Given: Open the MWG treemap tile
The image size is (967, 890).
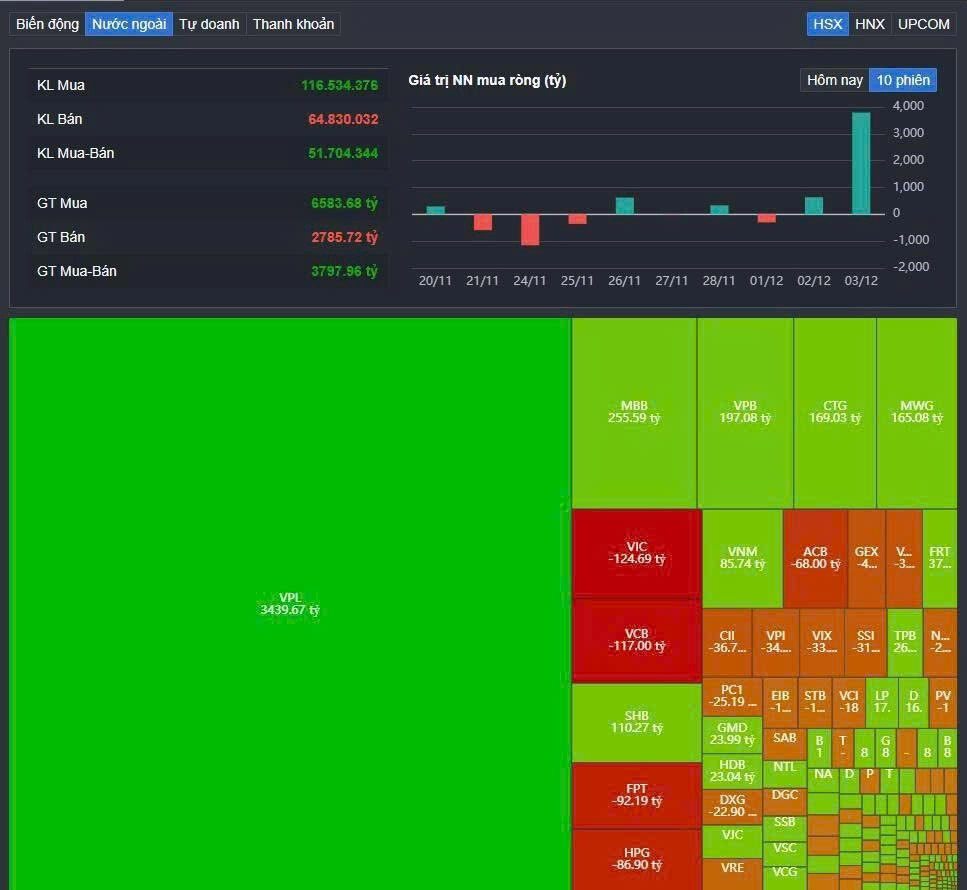Looking at the screenshot, I should point(916,412).
